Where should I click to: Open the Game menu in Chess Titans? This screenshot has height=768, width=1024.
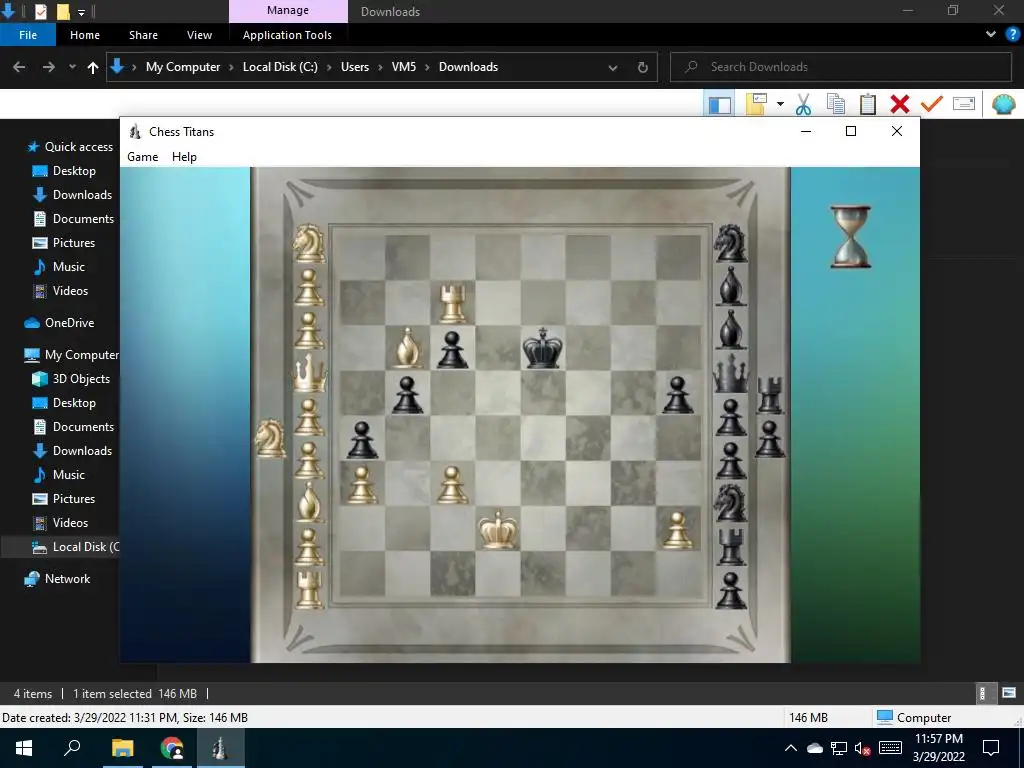[142, 157]
